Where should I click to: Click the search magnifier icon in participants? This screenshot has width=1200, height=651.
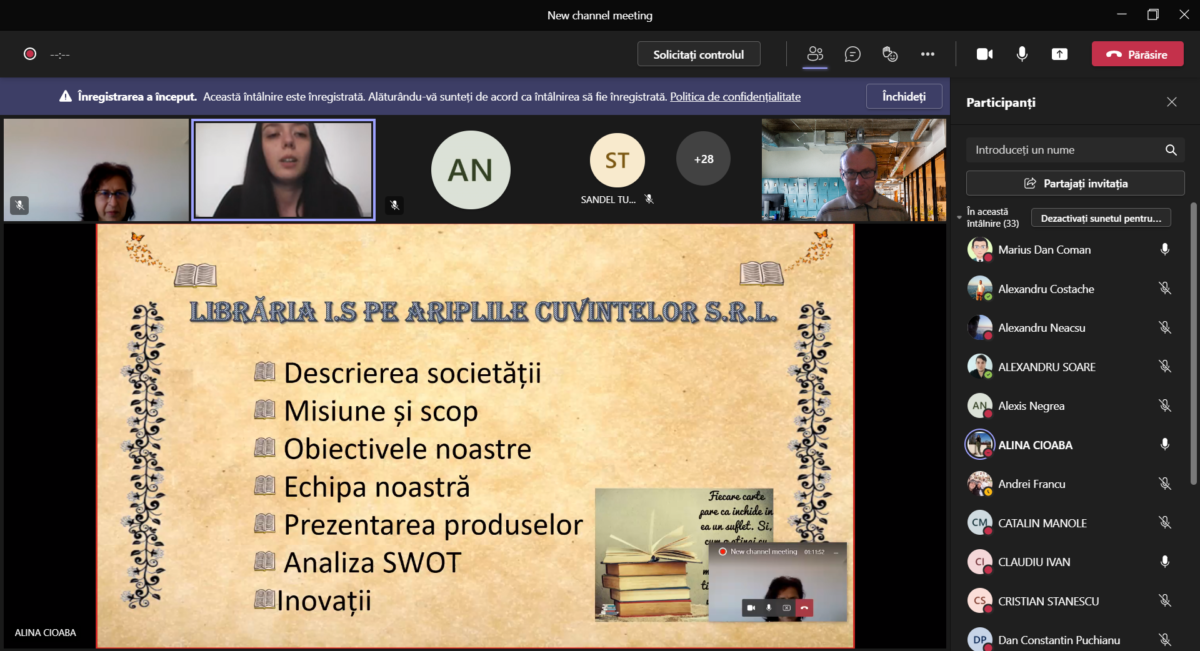point(1170,150)
